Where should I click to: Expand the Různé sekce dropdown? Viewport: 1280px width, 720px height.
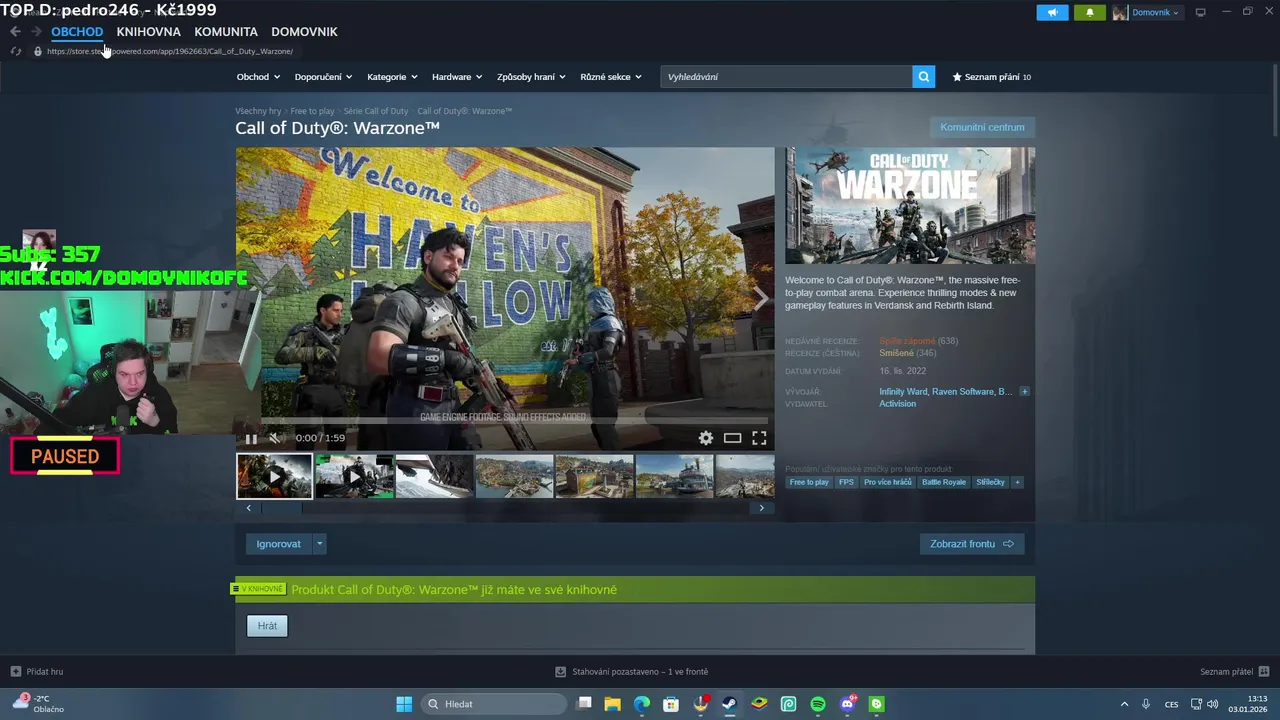pyautogui.click(x=611, y=77)
